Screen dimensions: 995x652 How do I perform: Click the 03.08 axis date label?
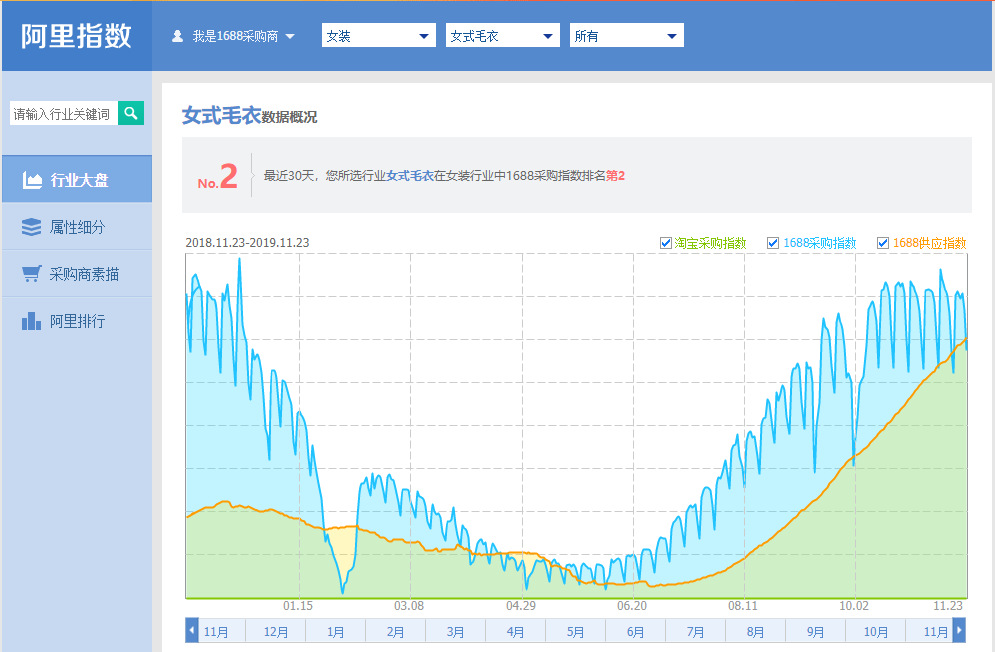[x=409, y=606]
